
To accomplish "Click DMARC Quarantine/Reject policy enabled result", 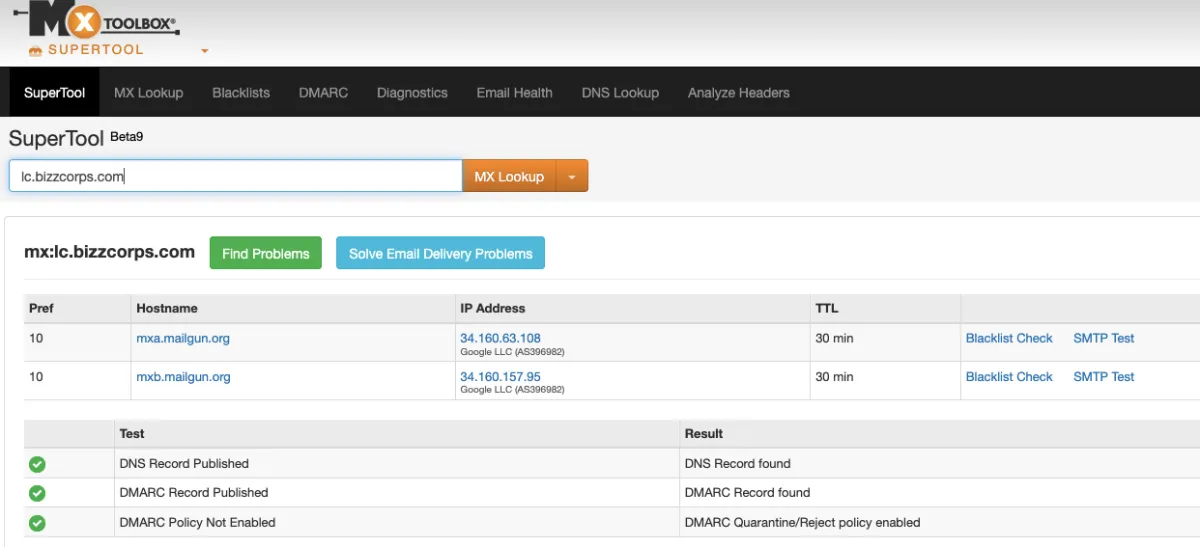I will click(802, 523).
